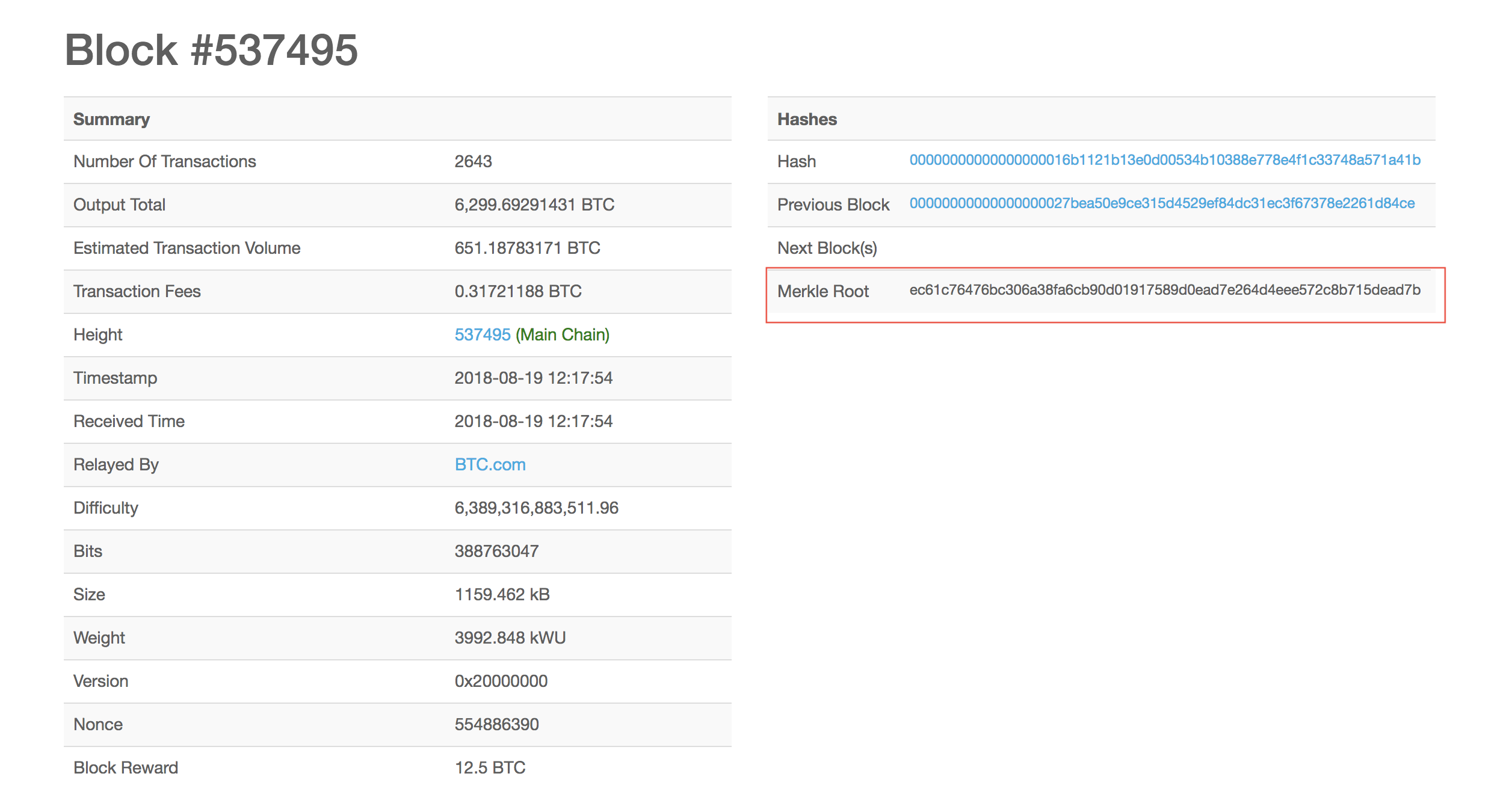Click the Block #537495 page heading
This screenshot has height=812, width=1509.
[211, 50]
